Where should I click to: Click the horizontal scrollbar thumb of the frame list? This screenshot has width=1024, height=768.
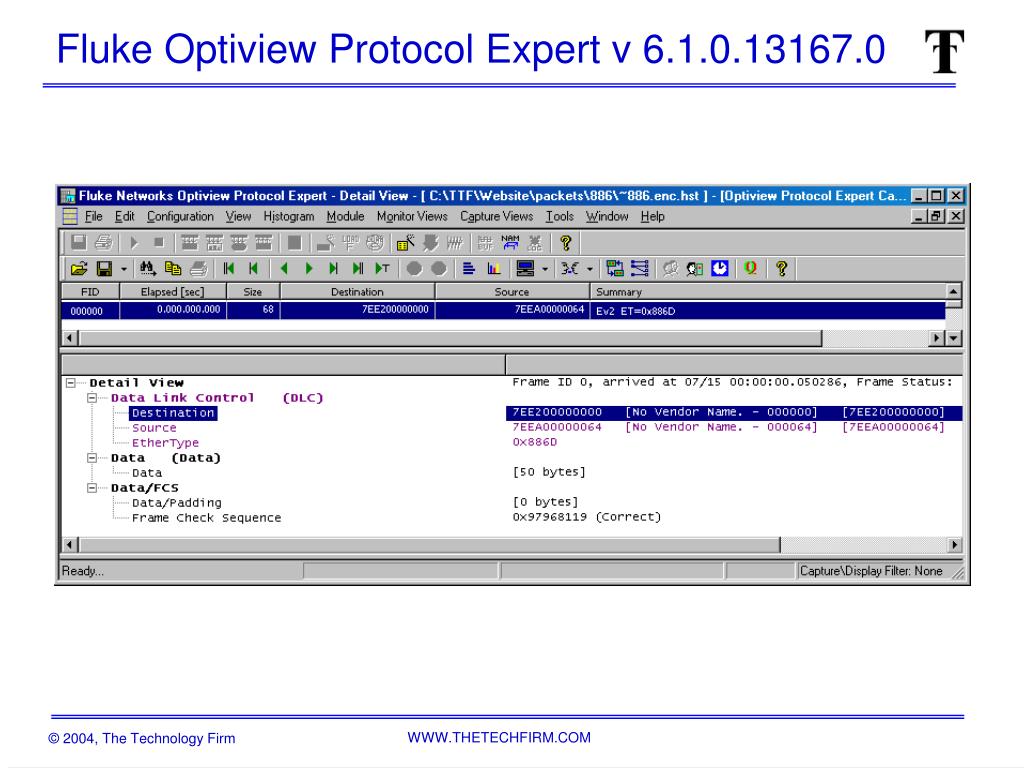click(451, 338)
